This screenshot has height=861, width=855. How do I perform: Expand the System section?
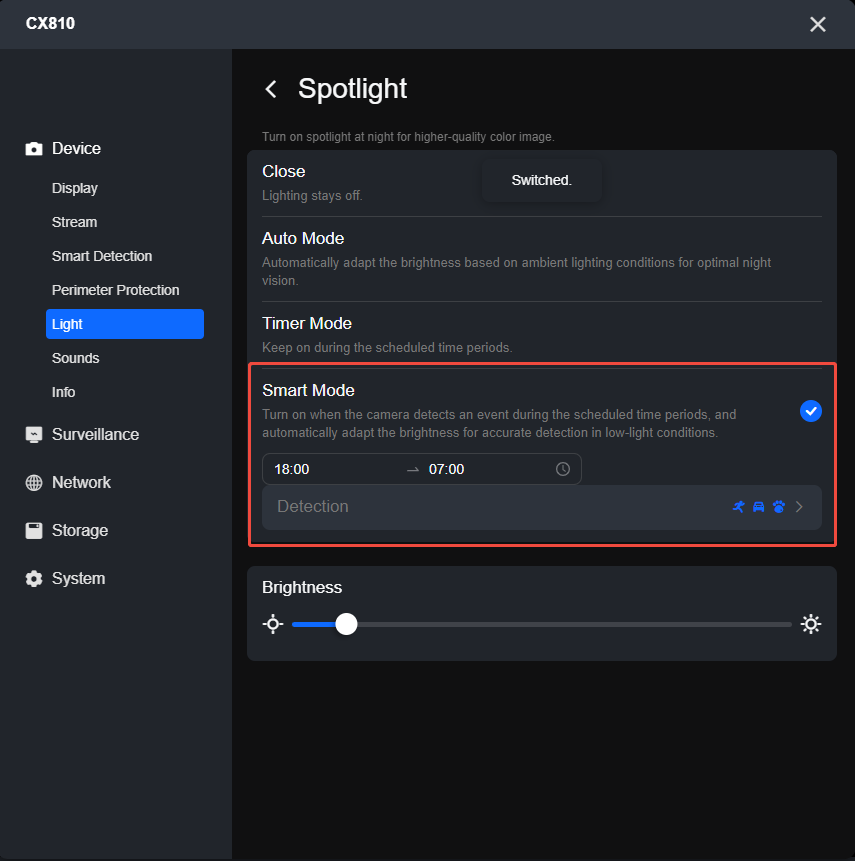tap(79, 579)
